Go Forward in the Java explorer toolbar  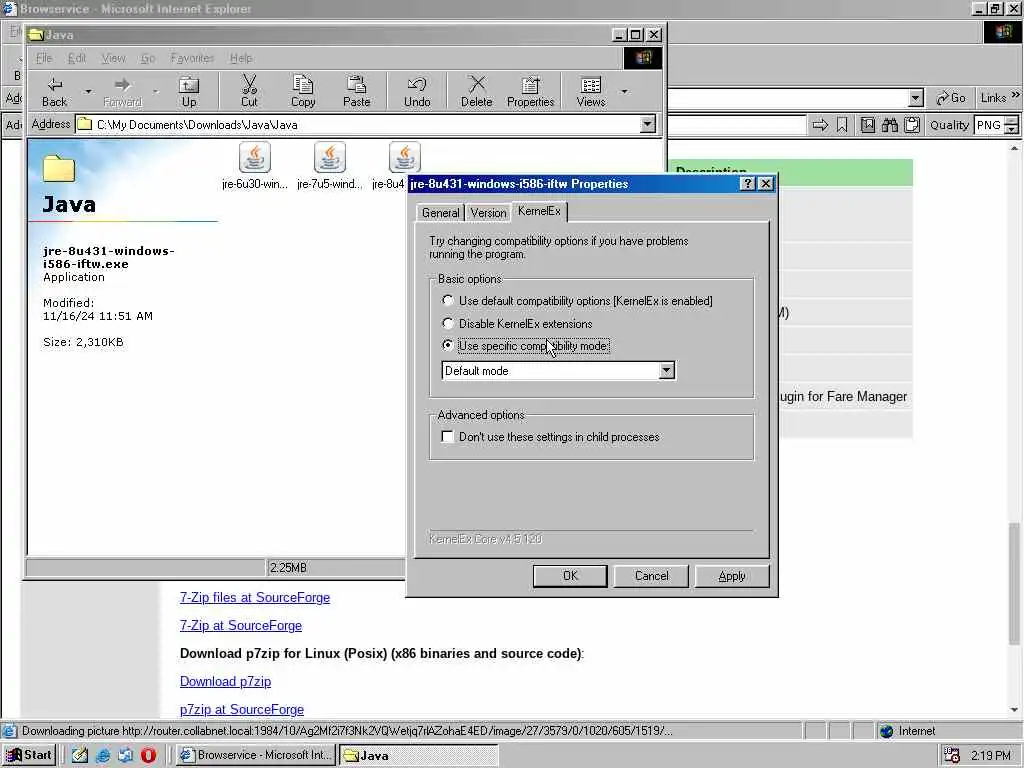coord(122,91)
